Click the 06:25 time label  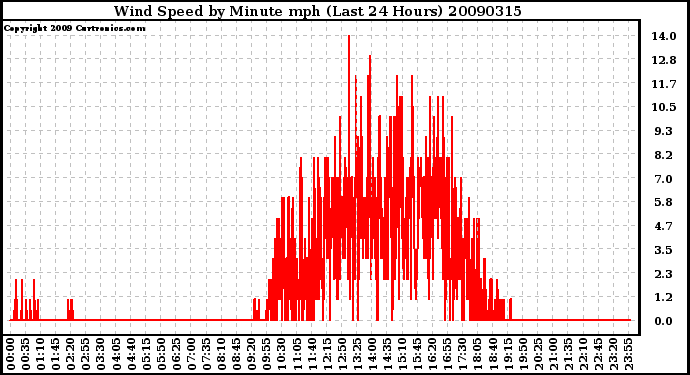(x=176, y=354)
